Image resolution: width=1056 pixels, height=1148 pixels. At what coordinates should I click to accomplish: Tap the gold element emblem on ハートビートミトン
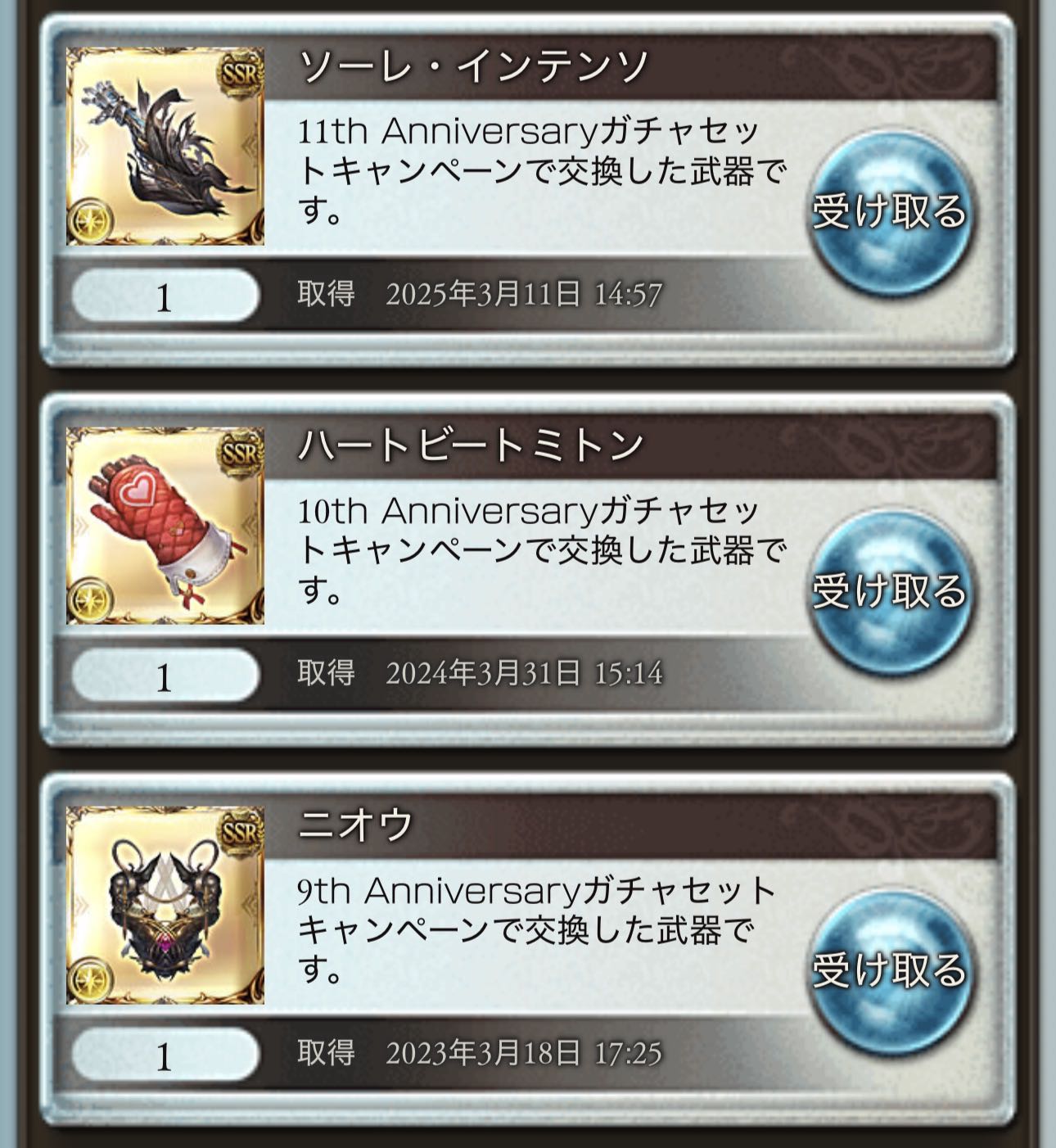[x=89, y=601]
